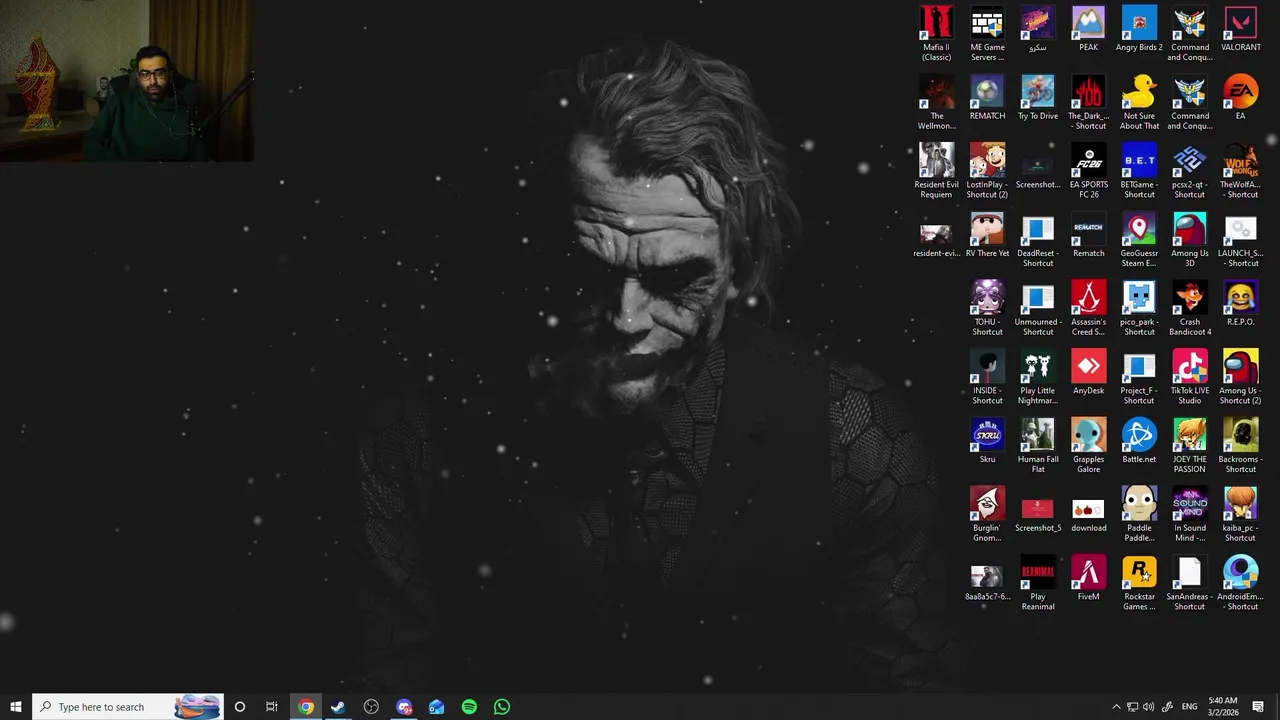
Task: Open the Windows Start menu
Action: (15, 707)
